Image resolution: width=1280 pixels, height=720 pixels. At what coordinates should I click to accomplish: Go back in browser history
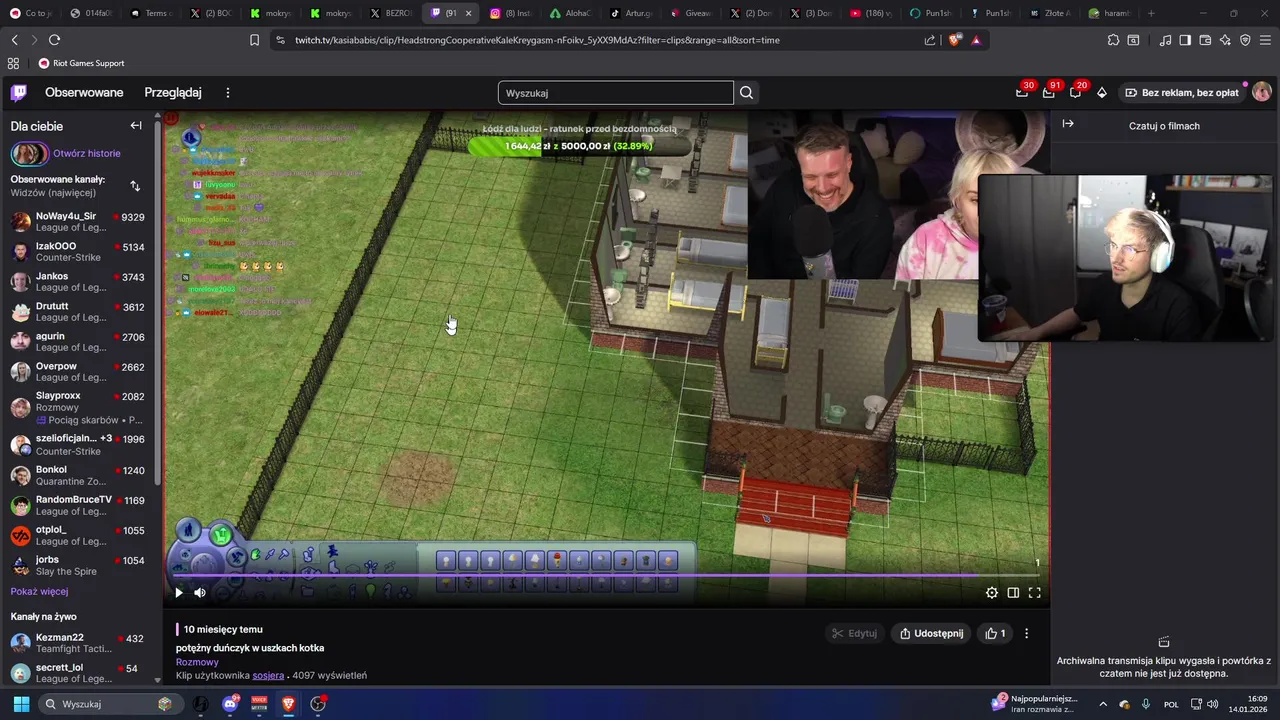pos(14,40)
